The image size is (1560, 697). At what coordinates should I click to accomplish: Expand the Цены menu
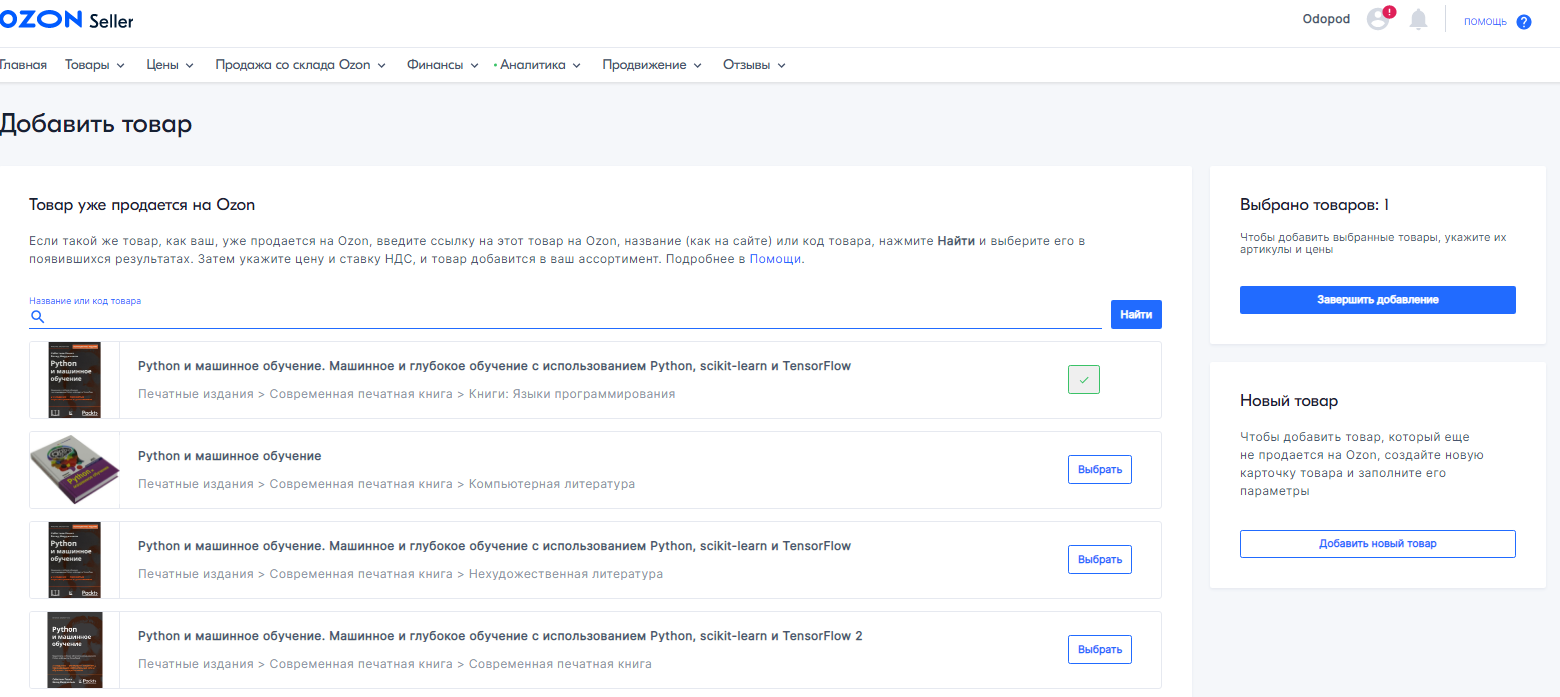tap(170, 65)
